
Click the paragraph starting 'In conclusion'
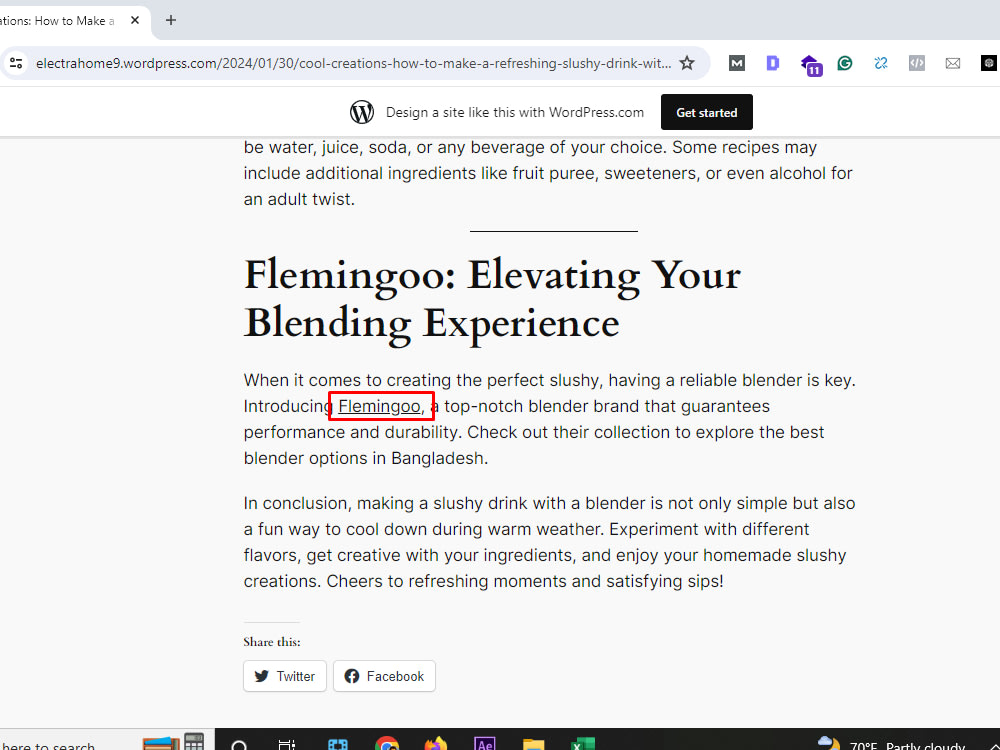(x=549, y=542)
